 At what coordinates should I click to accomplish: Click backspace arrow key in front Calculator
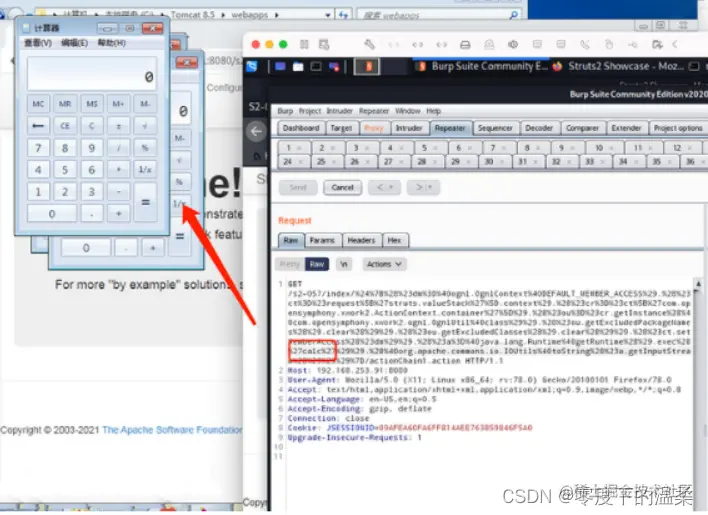tap(38, 125)
